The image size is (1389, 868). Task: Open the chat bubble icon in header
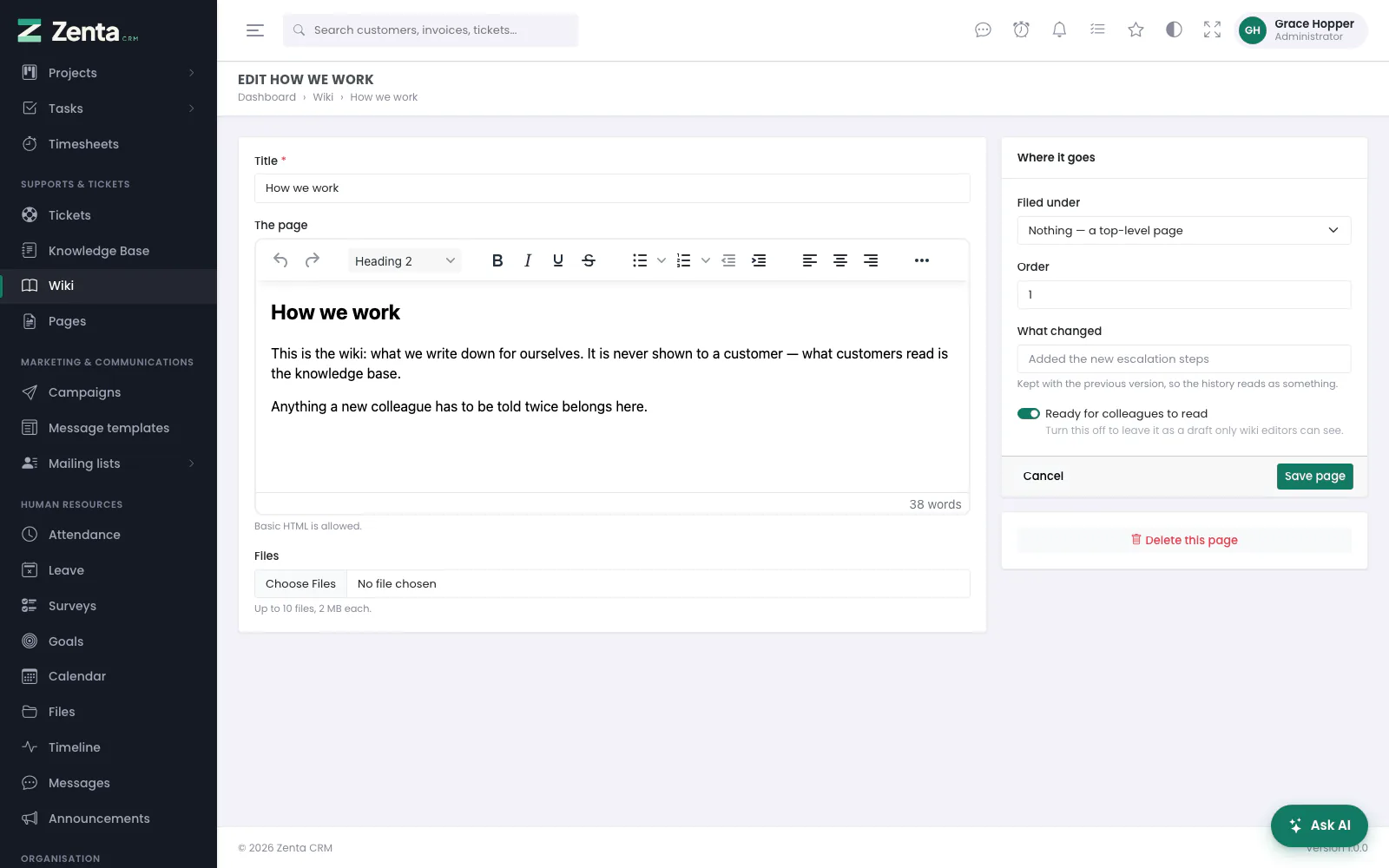pyautogui.click(x=983, y=30)
